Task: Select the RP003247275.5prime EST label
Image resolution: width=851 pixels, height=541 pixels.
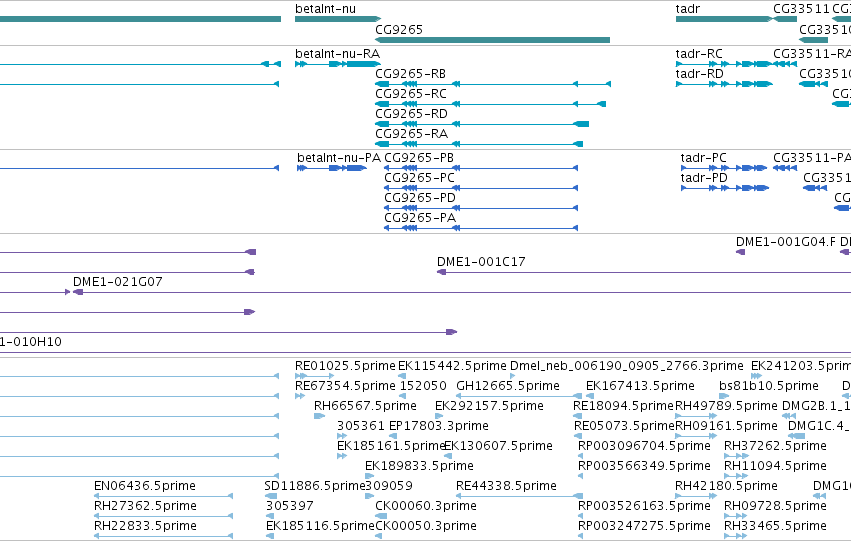Action: point(644,527)
